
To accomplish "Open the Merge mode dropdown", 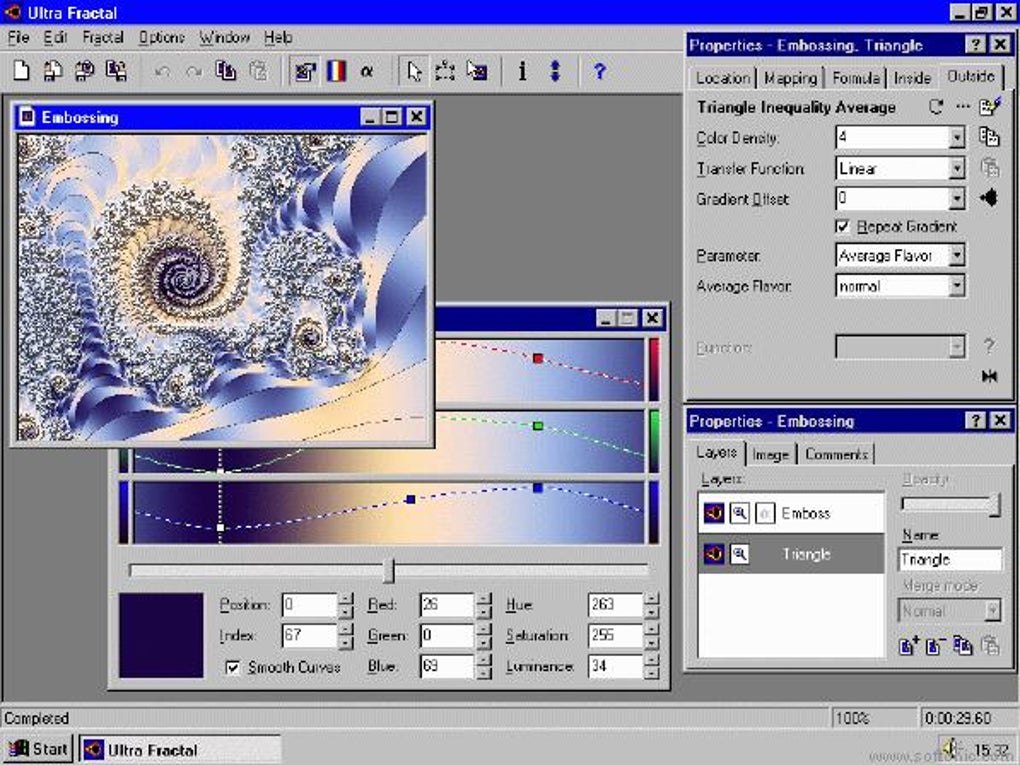I will tap(992, 611).
